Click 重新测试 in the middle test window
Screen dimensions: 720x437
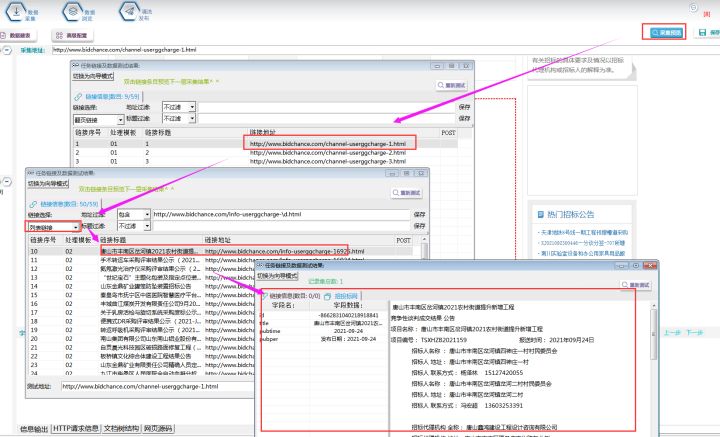coord(407,193)
